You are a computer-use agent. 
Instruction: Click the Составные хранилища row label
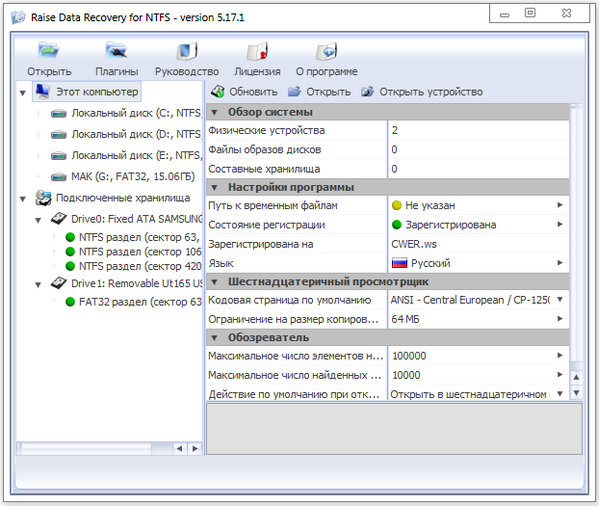tap(264, 169)
